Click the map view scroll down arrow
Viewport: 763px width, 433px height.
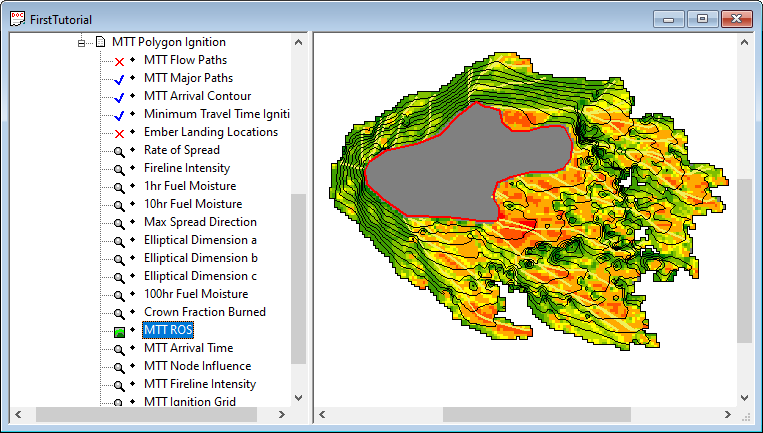744,397
